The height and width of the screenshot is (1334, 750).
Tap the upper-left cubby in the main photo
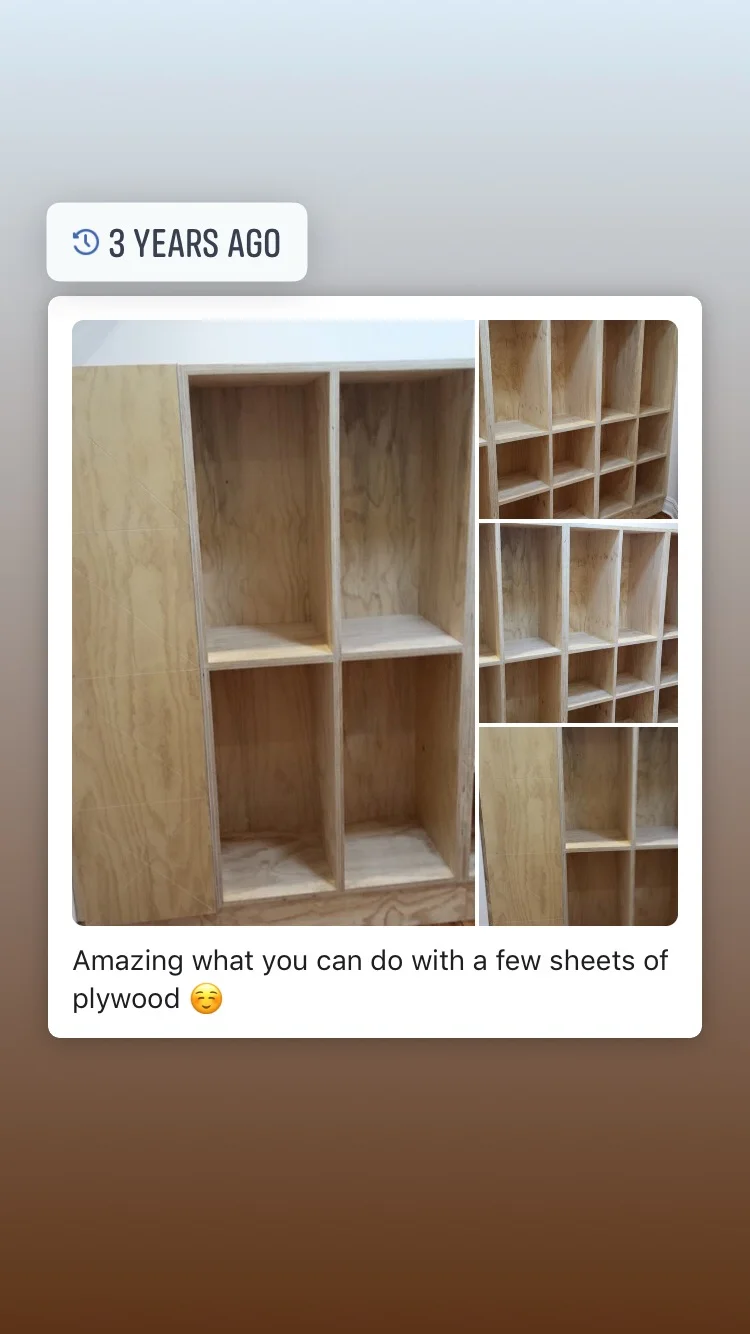coord(260,510)
